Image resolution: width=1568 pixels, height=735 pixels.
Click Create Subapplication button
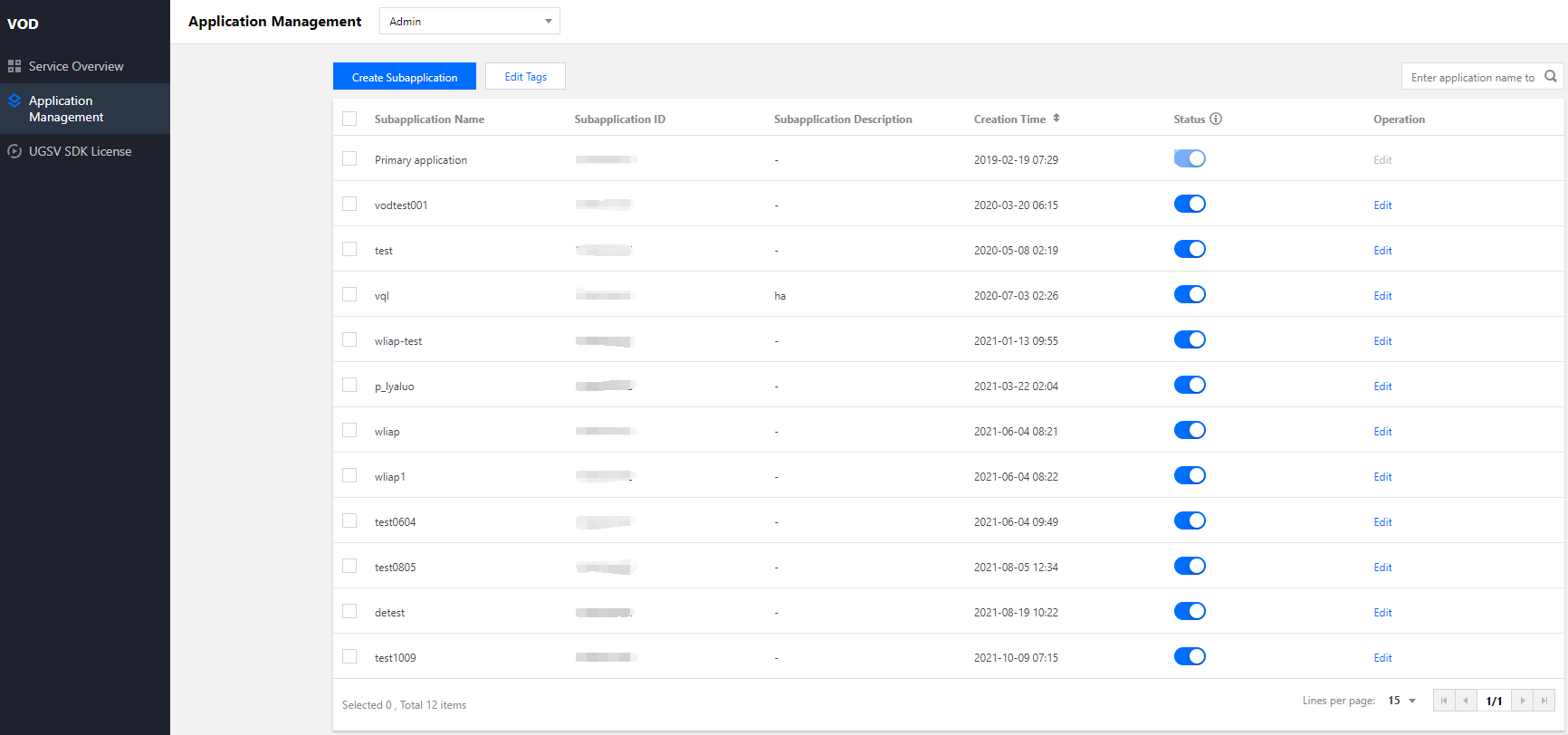404,77
